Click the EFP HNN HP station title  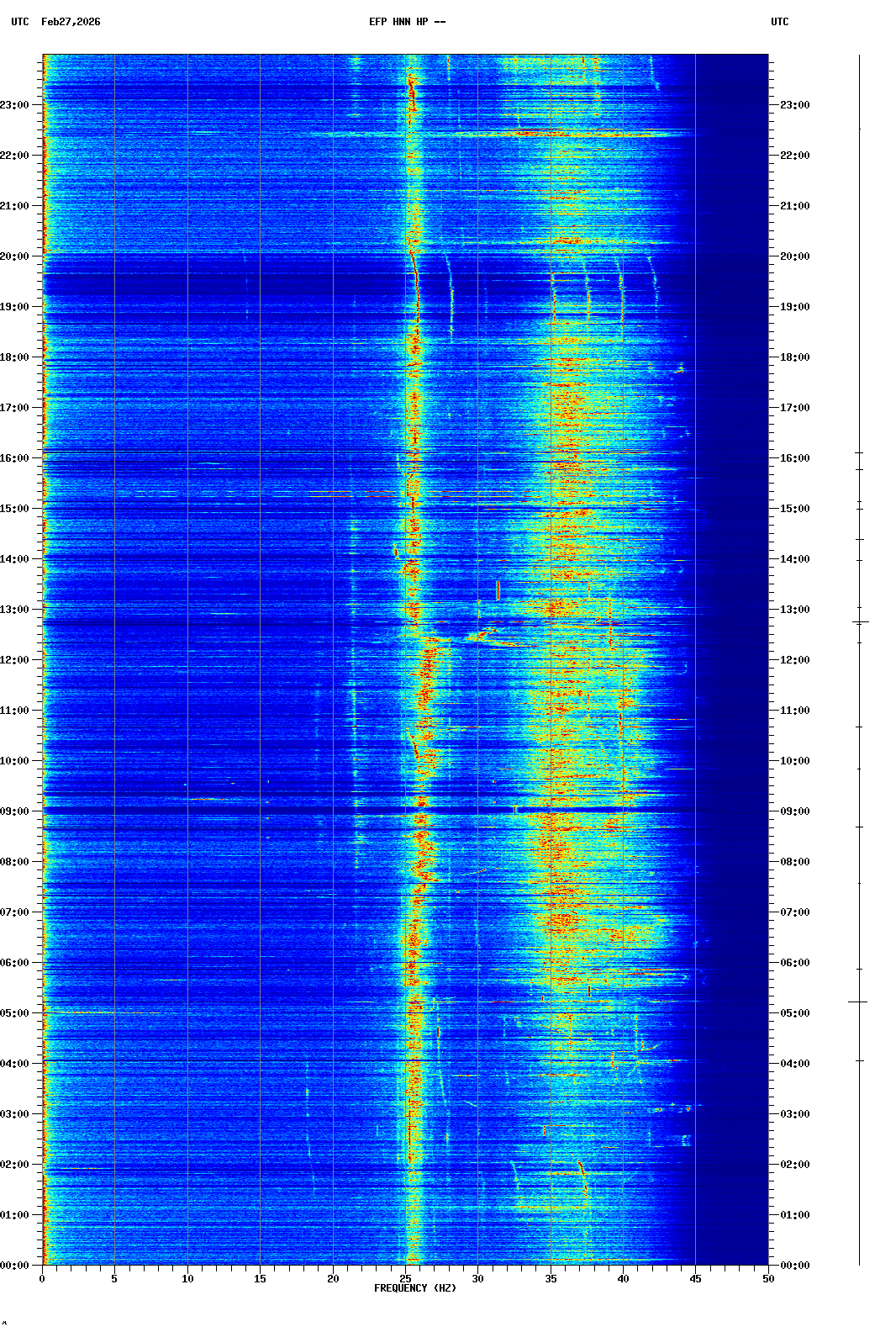(407, 22)
